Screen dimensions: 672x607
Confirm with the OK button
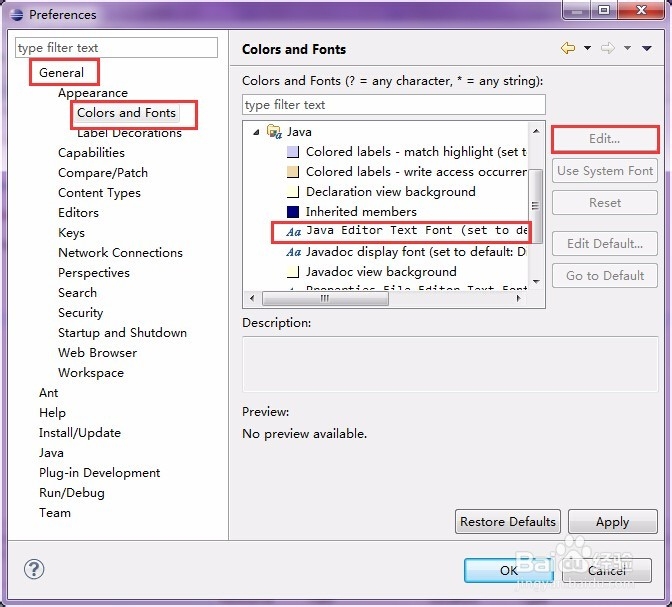pyautogui.click(x=509, y=571)
